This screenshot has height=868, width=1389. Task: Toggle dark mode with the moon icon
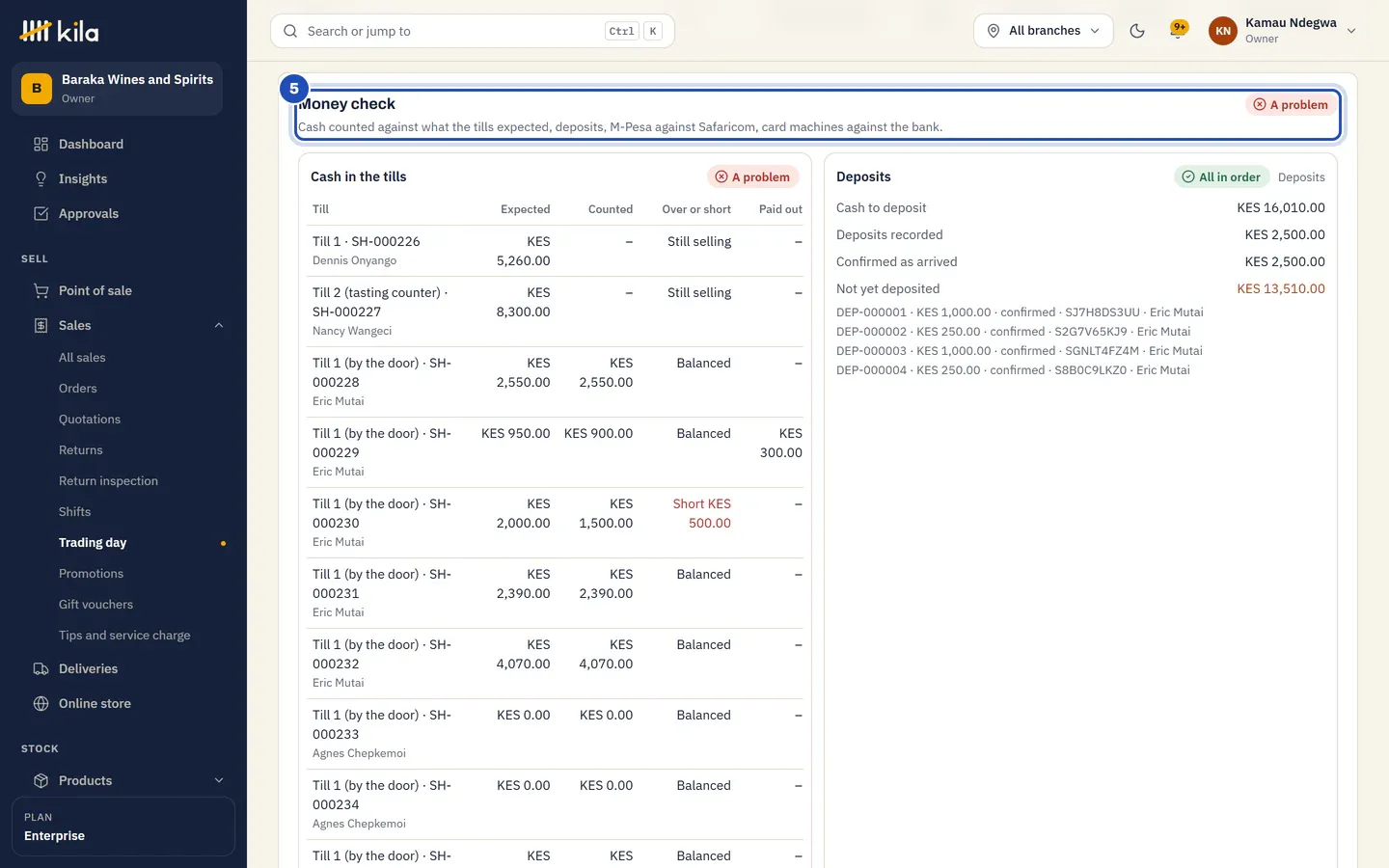coord(1137,31)
